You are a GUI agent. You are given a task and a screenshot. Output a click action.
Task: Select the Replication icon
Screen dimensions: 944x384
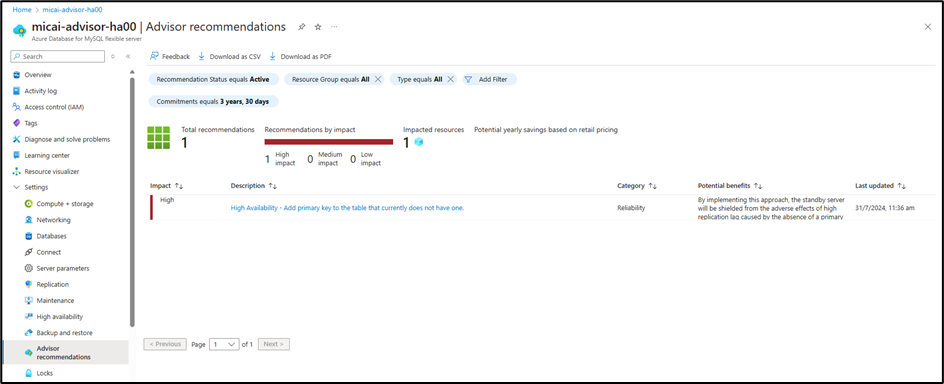(28, 284)
